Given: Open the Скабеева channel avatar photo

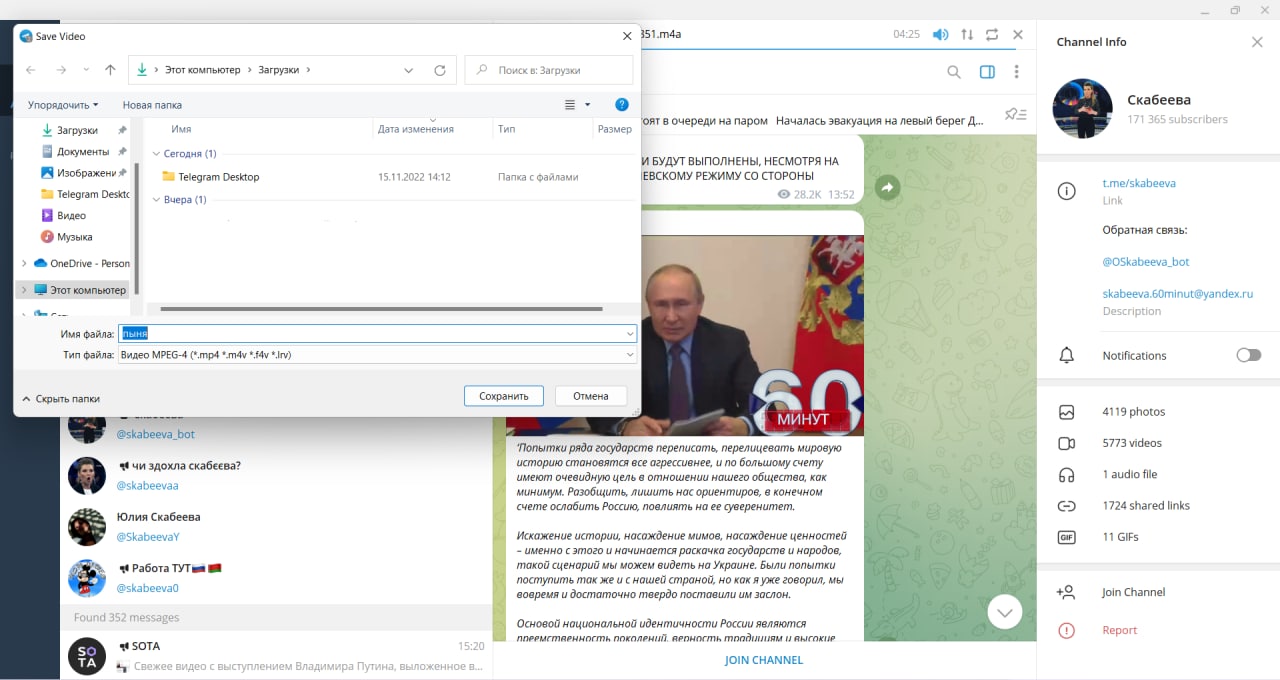Looking at the screenshot, I should pos(1083,108).
